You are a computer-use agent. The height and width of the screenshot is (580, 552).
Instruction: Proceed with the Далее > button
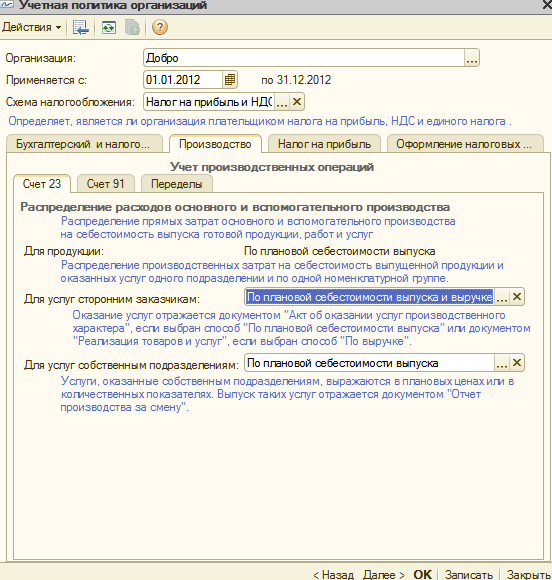tap(384, 574)
